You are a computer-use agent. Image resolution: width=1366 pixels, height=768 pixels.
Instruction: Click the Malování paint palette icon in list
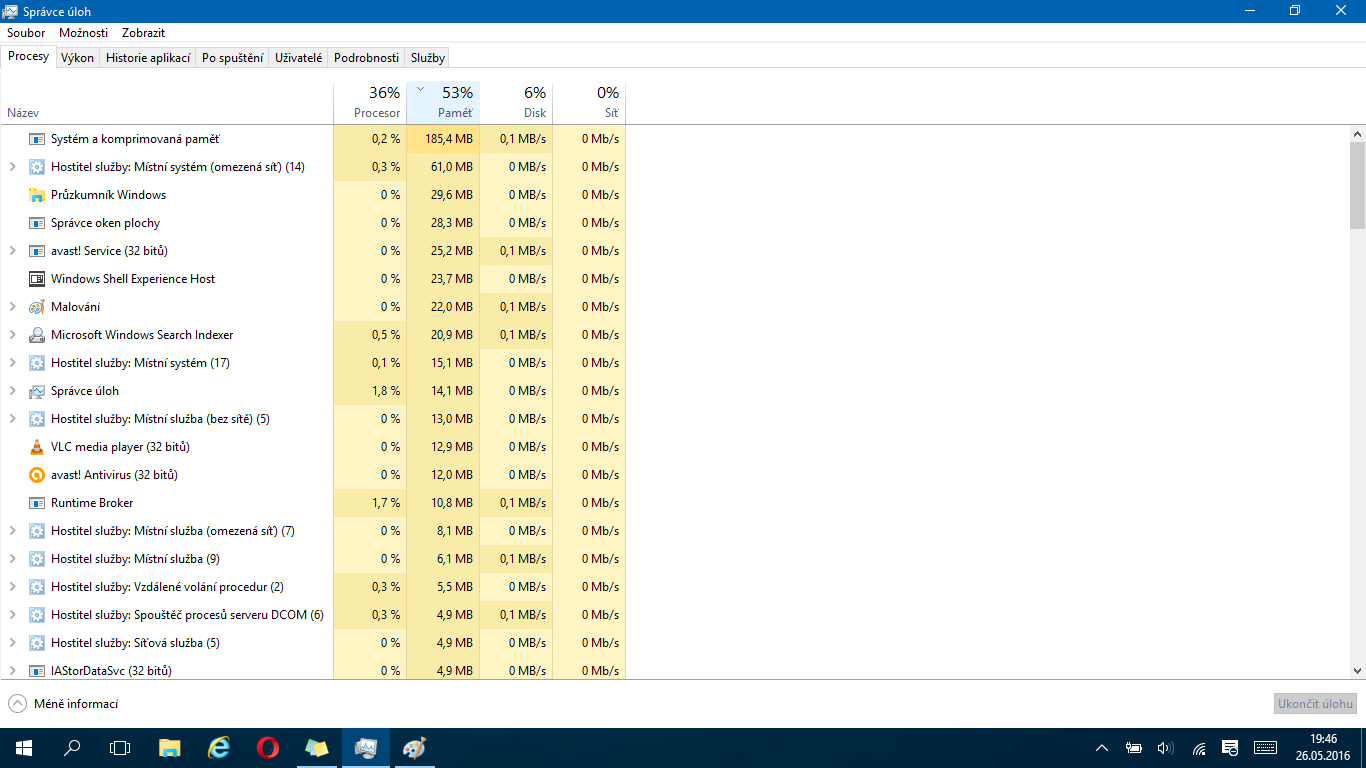(x=37, y=307)
